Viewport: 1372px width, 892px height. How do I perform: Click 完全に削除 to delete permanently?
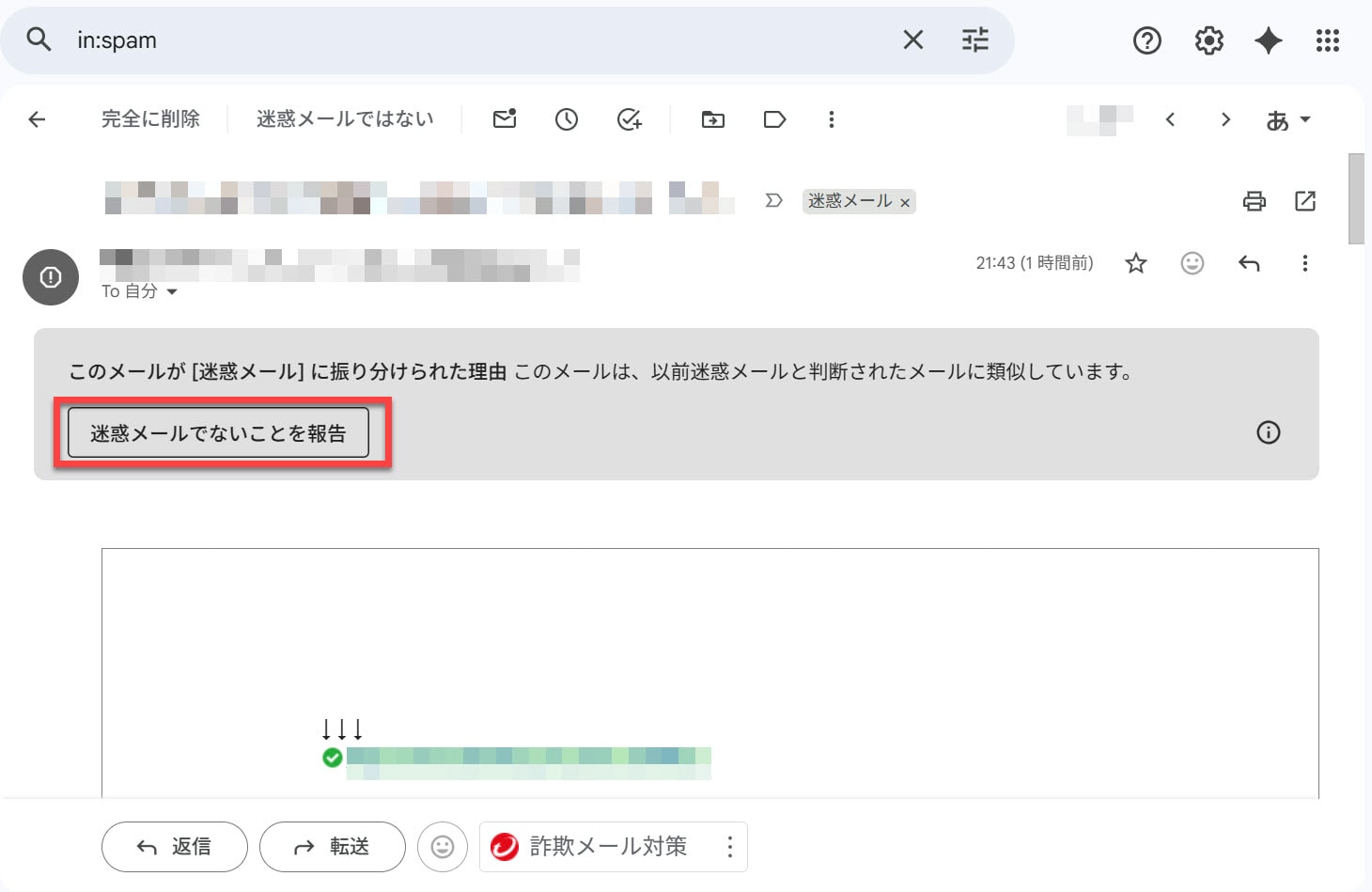(150, 119)
